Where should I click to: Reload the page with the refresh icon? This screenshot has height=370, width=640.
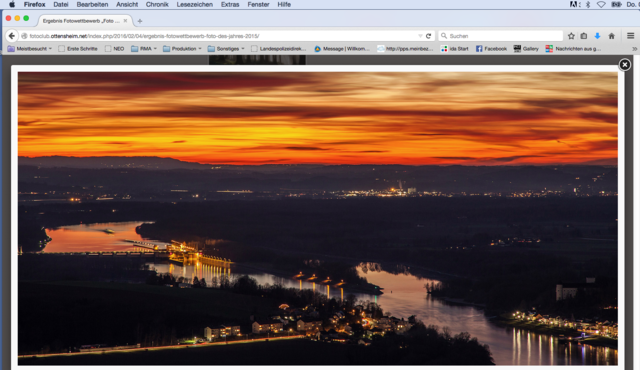[x=428, y=36]
